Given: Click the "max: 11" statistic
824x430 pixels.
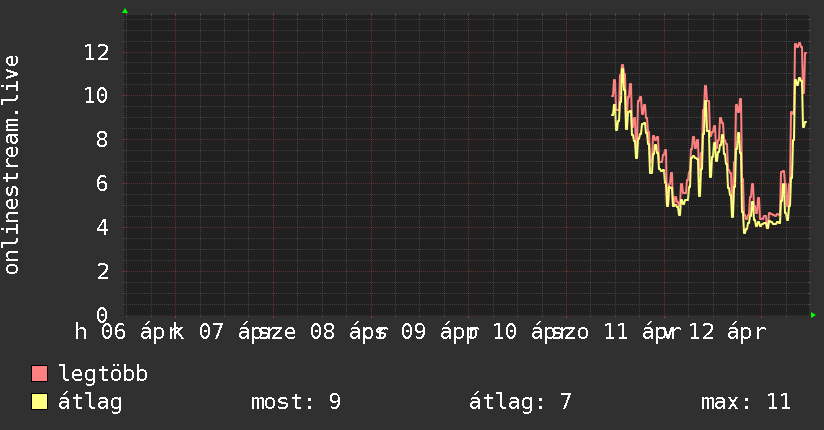Looking at the screenshot, I should [x=746, y=402].
